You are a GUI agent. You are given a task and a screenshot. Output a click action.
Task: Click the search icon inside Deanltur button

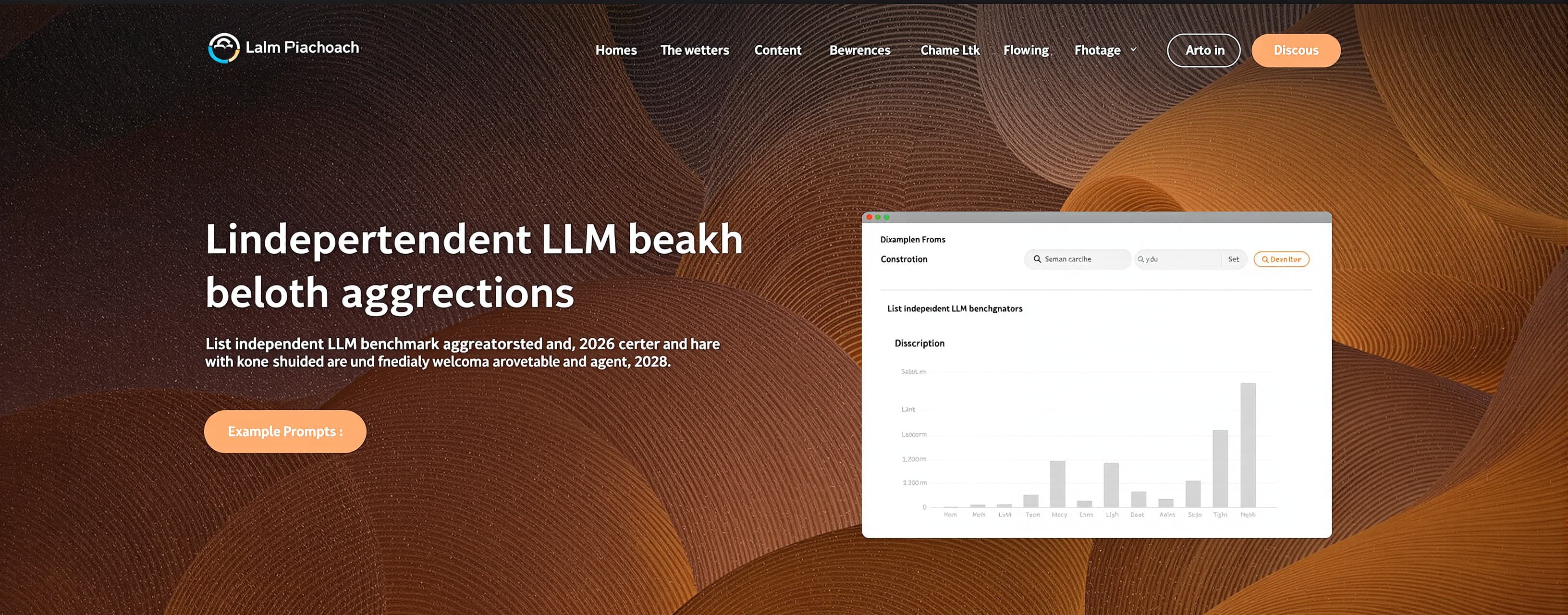point(1265,259)
